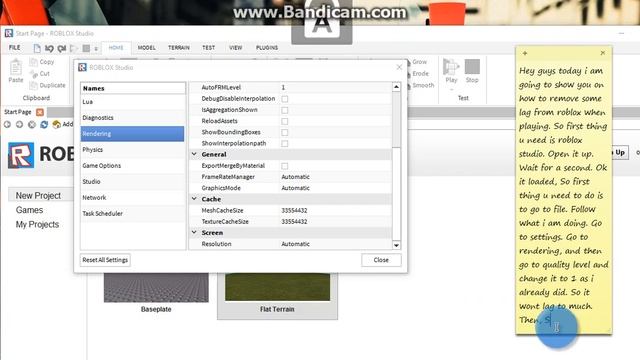Click the refresh icon on Start Page
Viewport: 640px width, 360px height.
[44, 124]
